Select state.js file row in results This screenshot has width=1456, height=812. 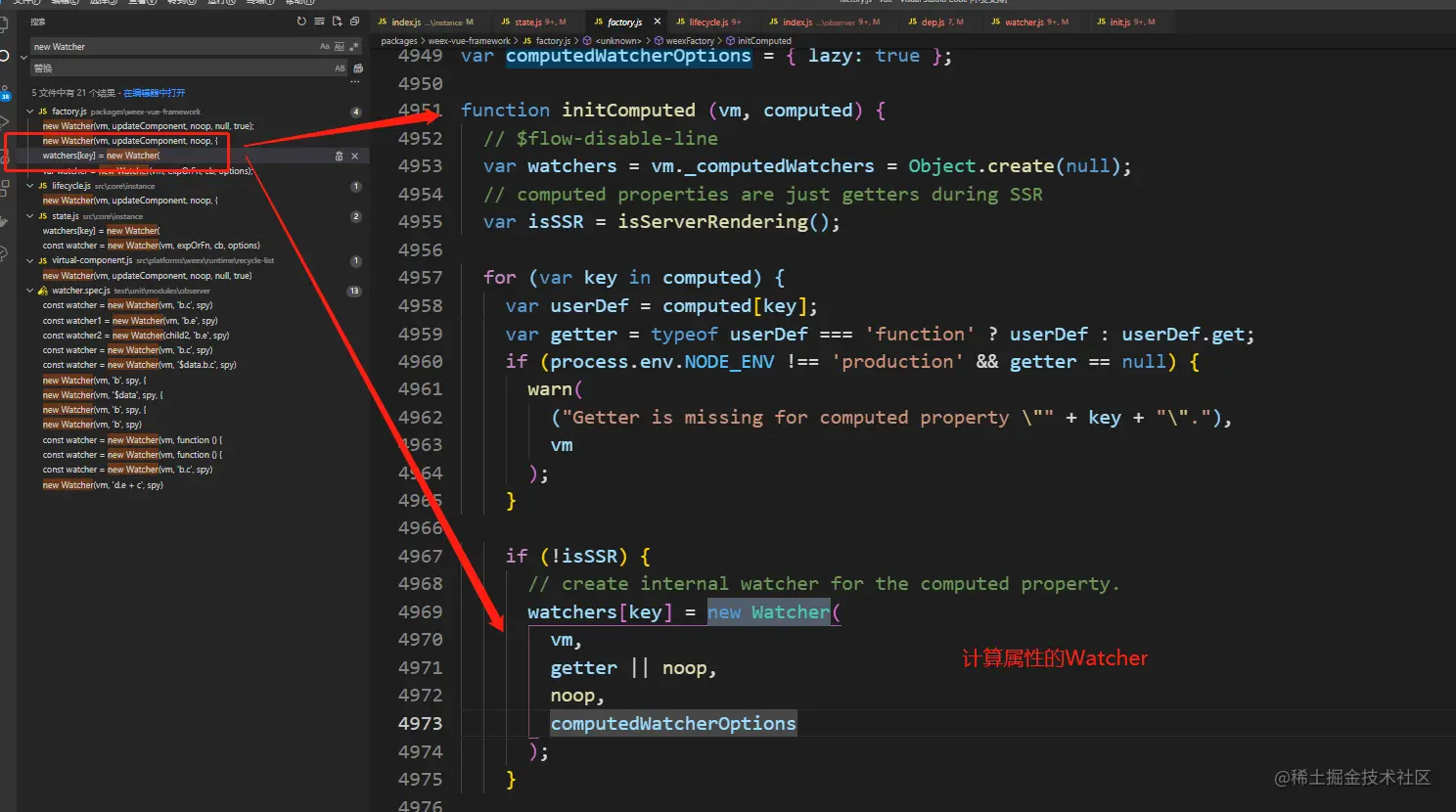tap(193, 216)
